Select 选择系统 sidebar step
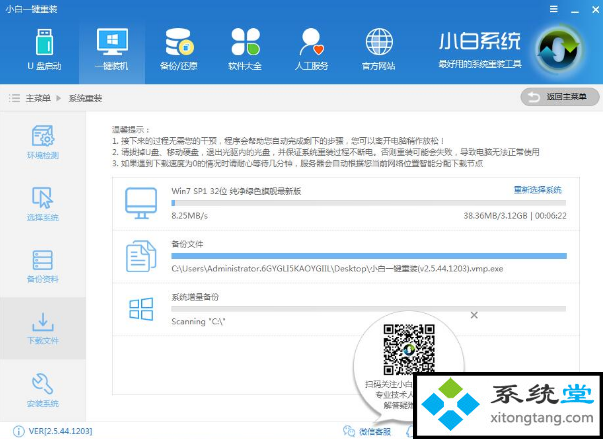This screenshot has height=439, width=603. (x=43, y=204)
